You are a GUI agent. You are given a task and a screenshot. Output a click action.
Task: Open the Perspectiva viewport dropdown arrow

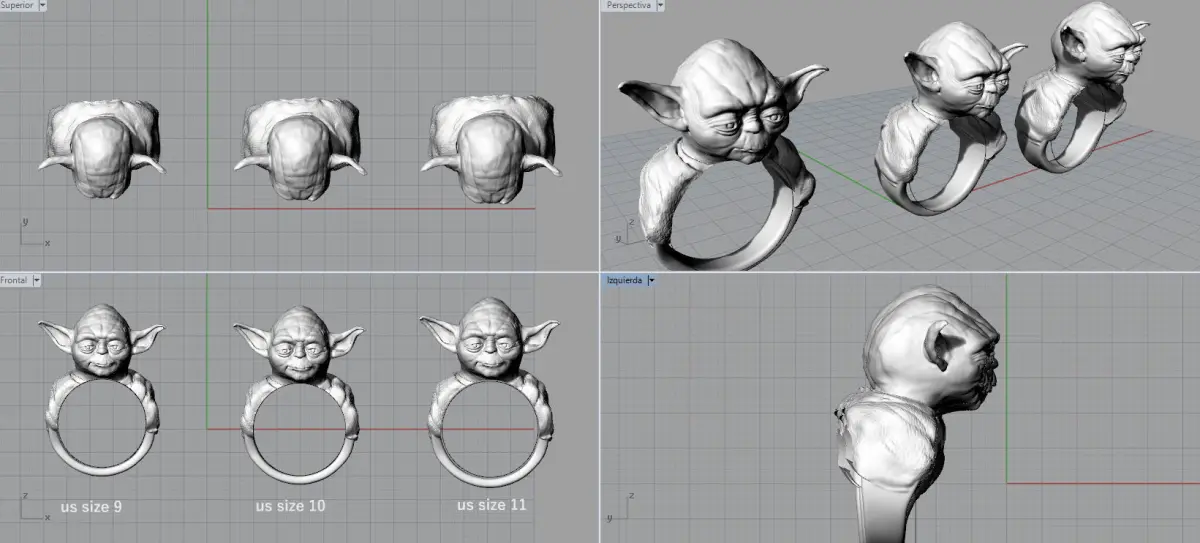[x=661, y=6]
